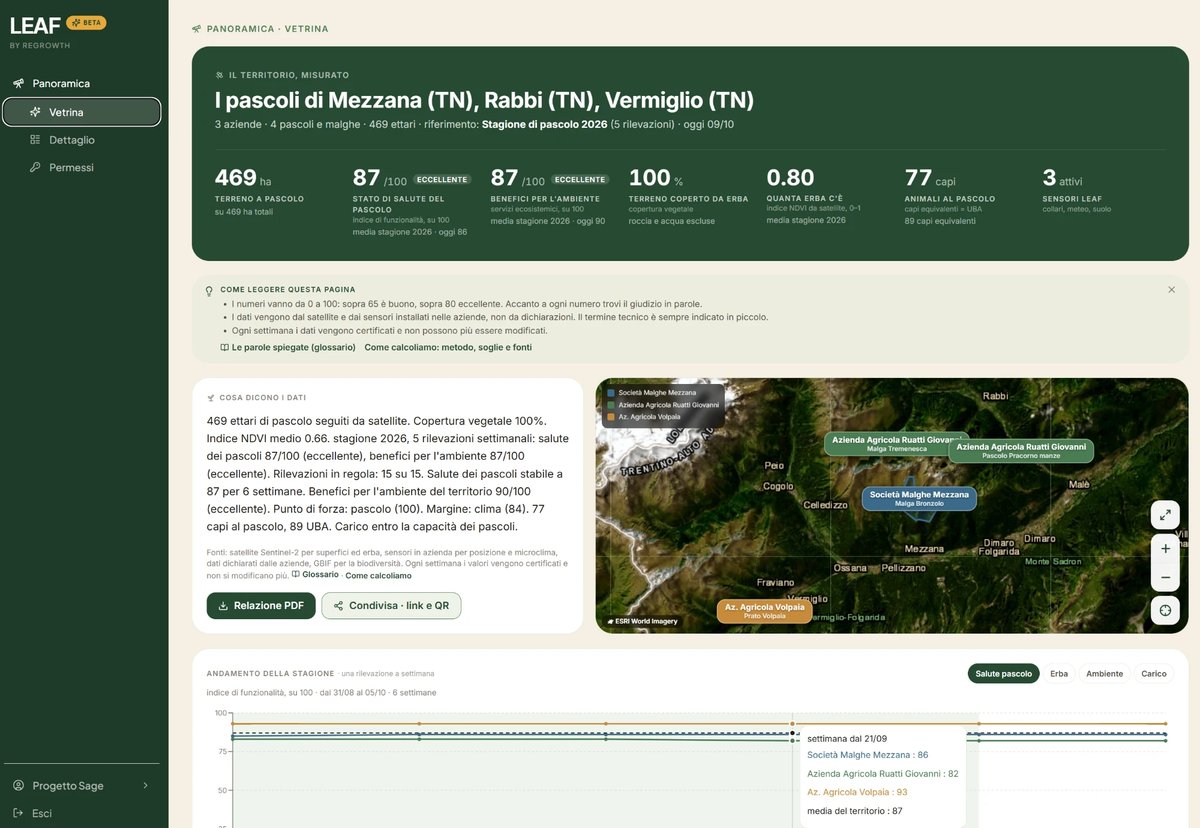
Task: Click the '469 ha' terreno a pascolo value
Action: tap(243, 179)
